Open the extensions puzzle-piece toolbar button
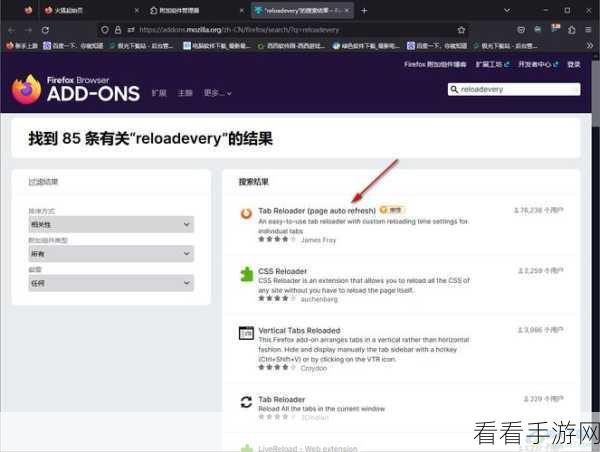This screenshot has height=452, width=600. point(572,30)
